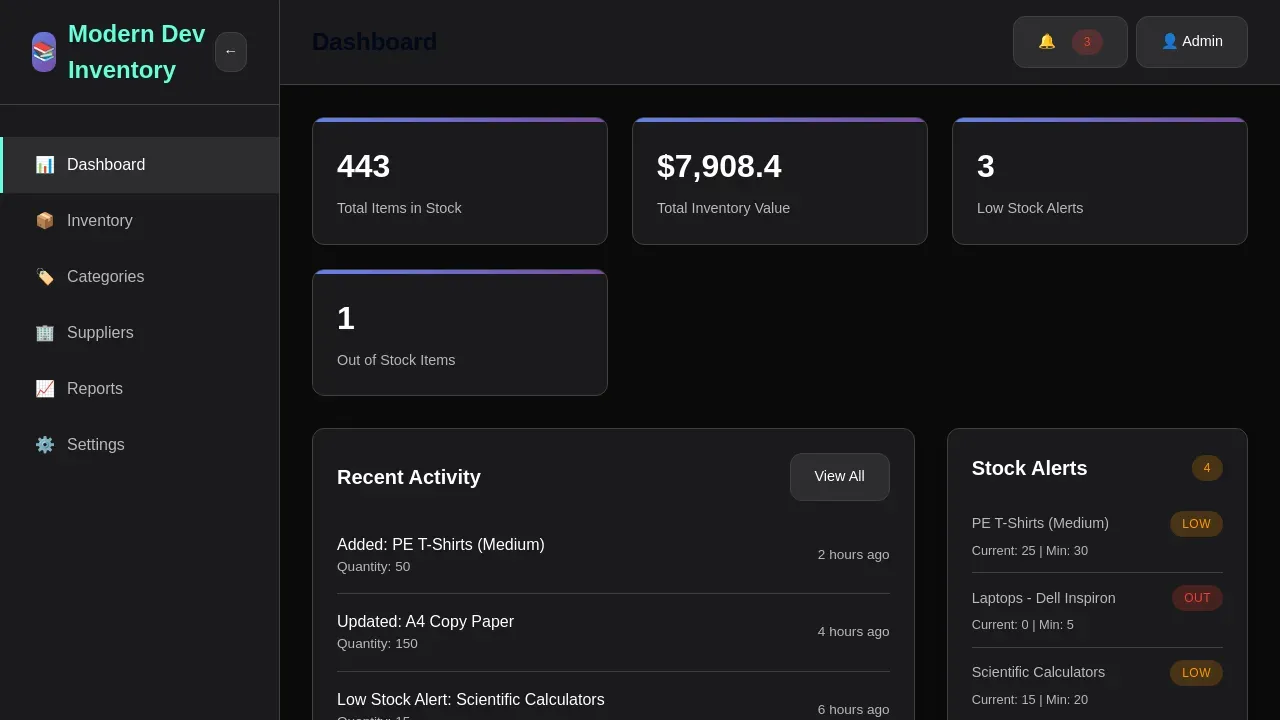Open the Admin user menu
The image size is (1280, 720).
[1191, 42]
